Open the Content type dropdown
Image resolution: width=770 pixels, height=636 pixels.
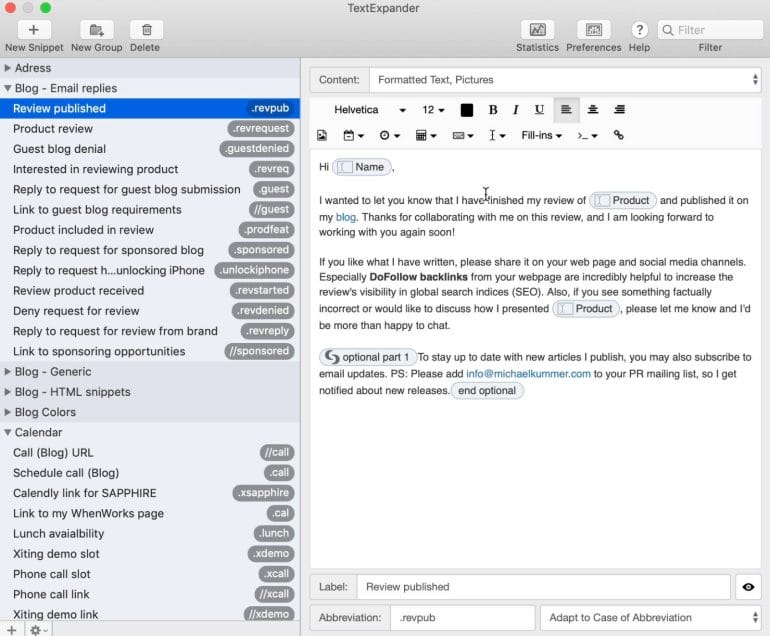565,80
